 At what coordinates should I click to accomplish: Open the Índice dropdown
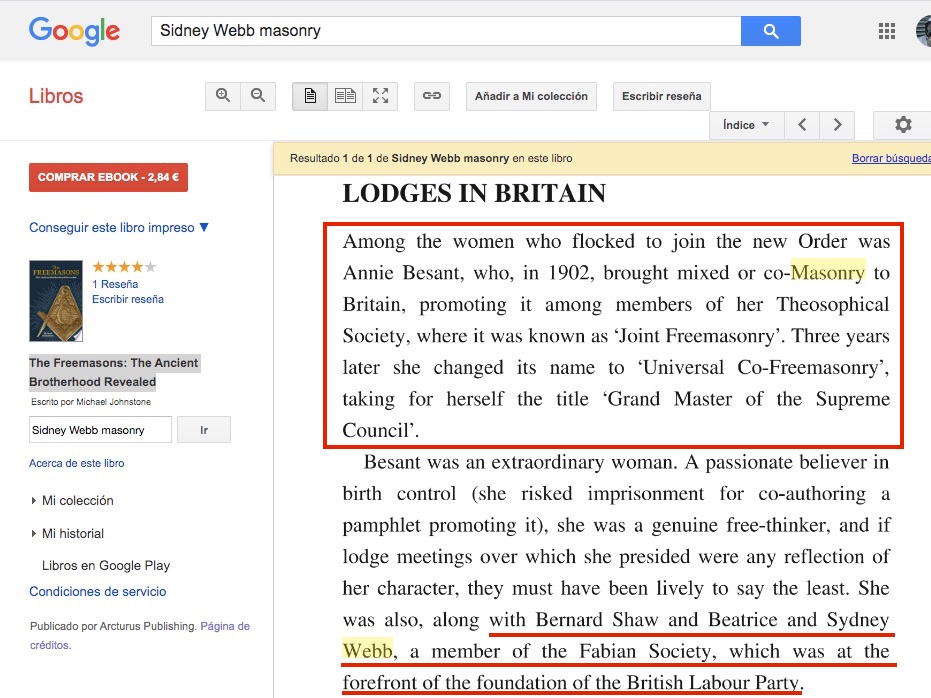point(746,125)
